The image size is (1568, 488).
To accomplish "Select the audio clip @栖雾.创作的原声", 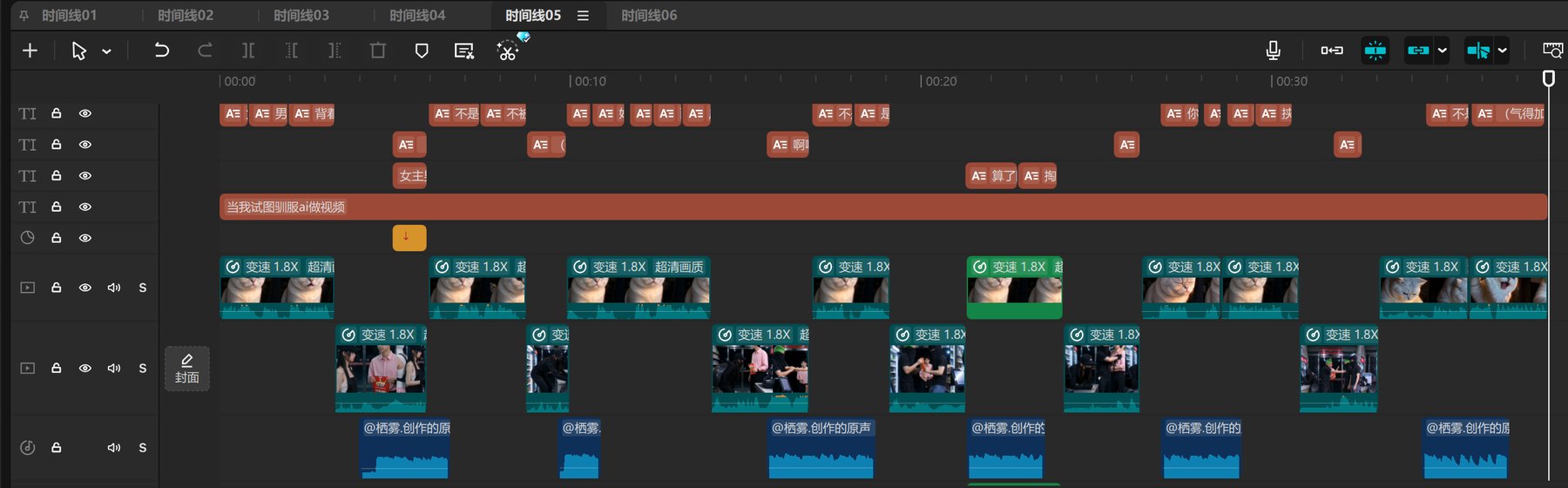I will point(821,448).
